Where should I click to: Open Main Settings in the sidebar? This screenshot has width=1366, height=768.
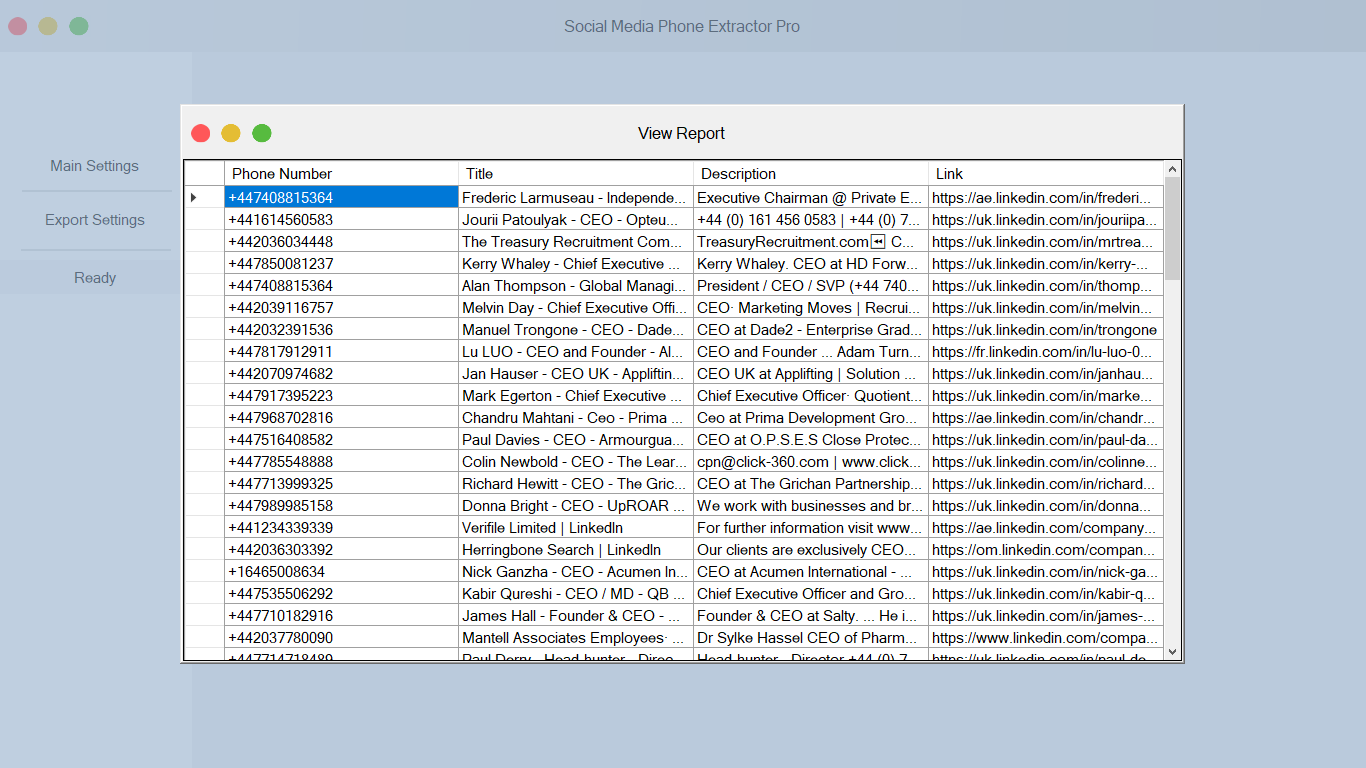pyautogui.click(x=95, y=166)
